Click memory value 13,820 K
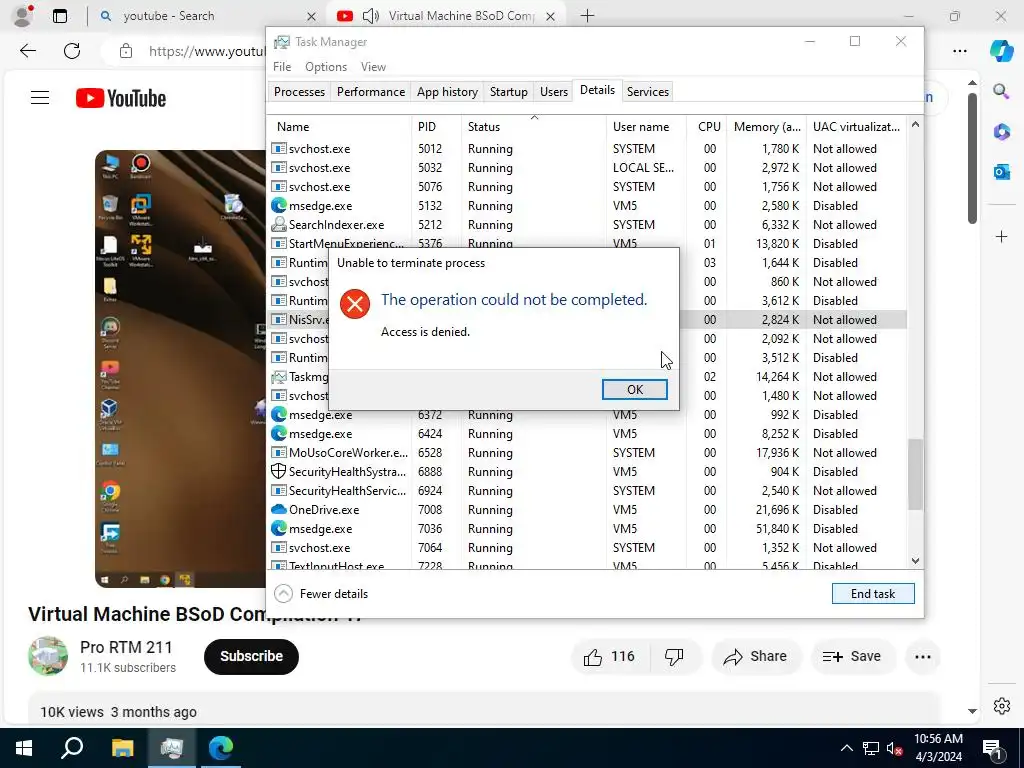 [777, 244]
